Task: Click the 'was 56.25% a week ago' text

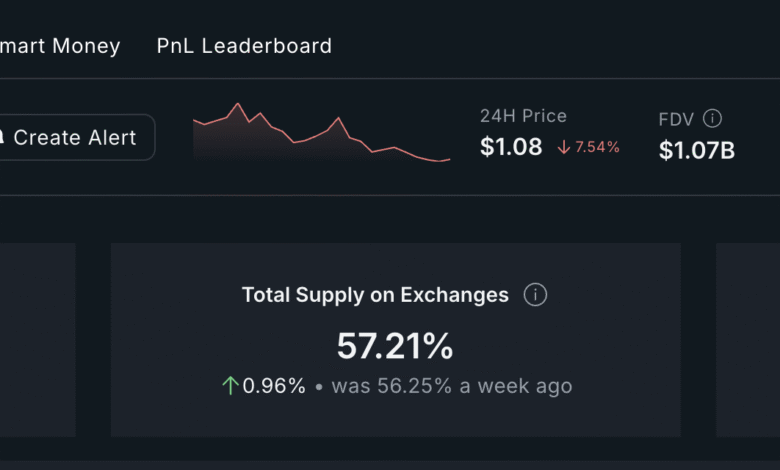Action: click(x=452, y=386)
